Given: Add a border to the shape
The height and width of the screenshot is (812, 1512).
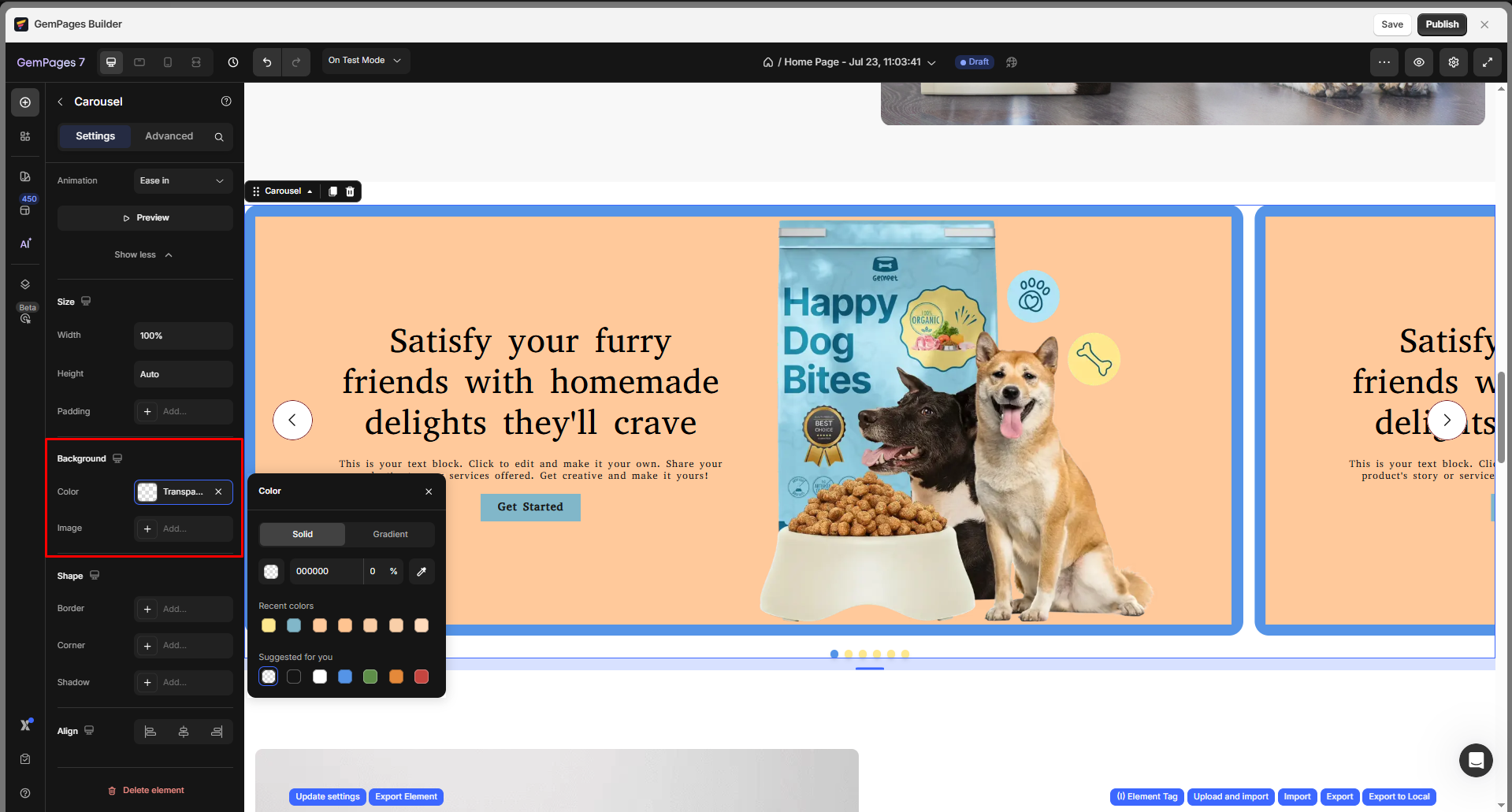Looking at the screenshot, I should coord(183,609).
